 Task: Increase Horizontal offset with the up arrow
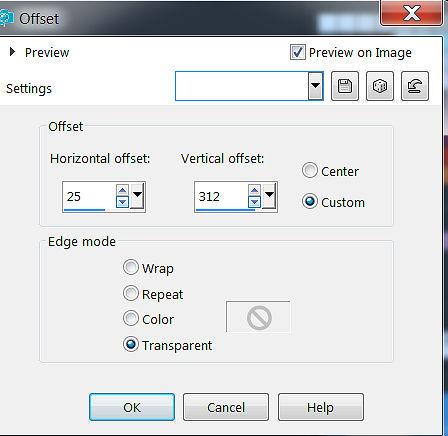coord(122,191)
